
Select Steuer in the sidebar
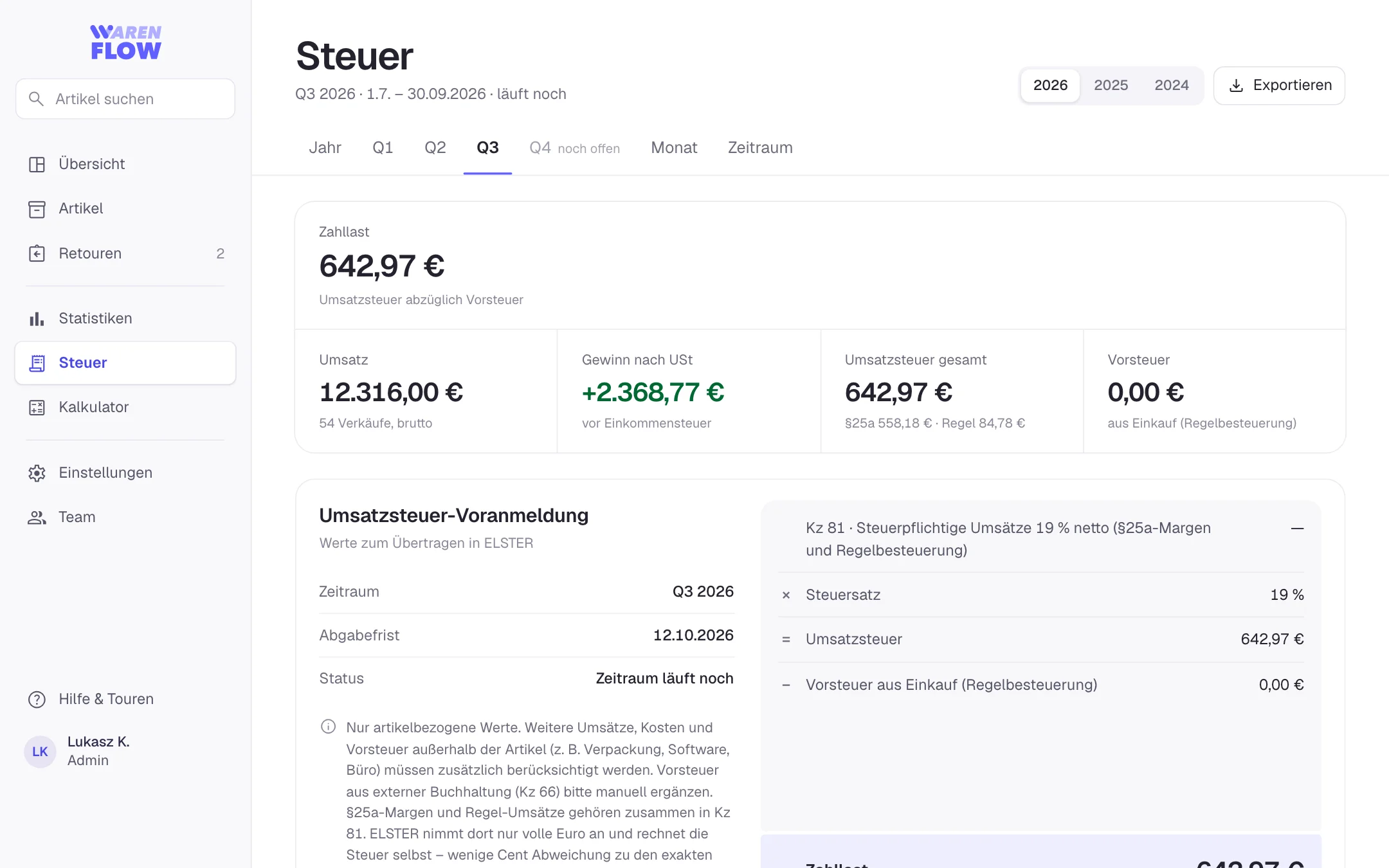(125, 363)
